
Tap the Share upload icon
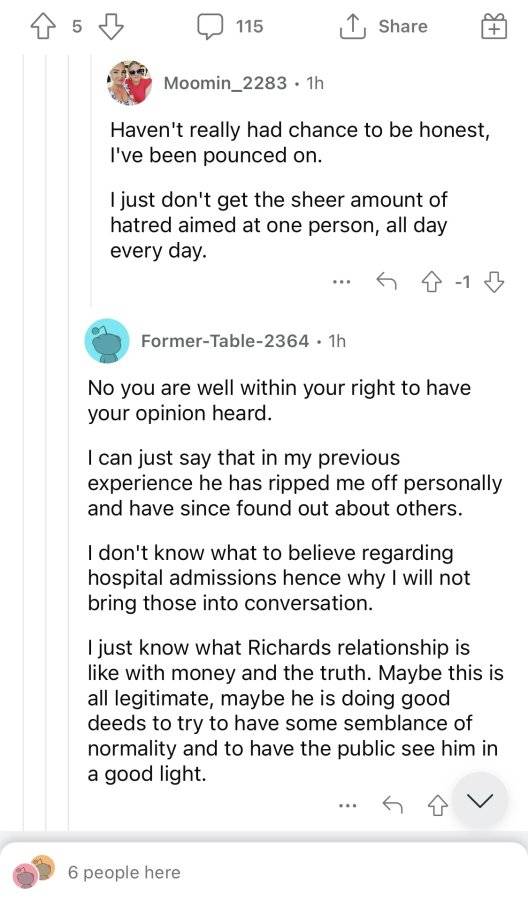pyautogui.click(x=353, y=26)
